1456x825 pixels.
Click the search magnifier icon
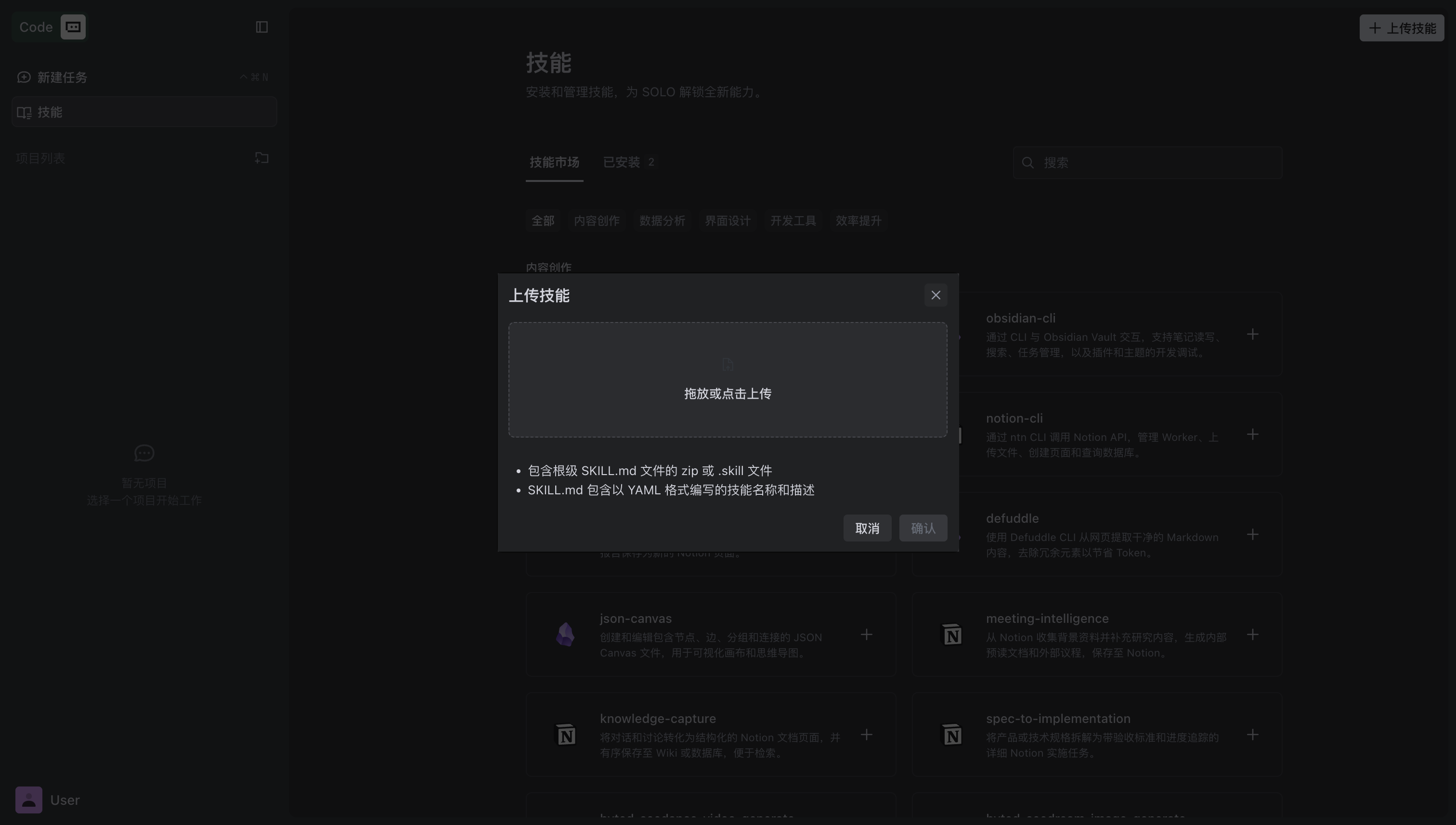1028,163
